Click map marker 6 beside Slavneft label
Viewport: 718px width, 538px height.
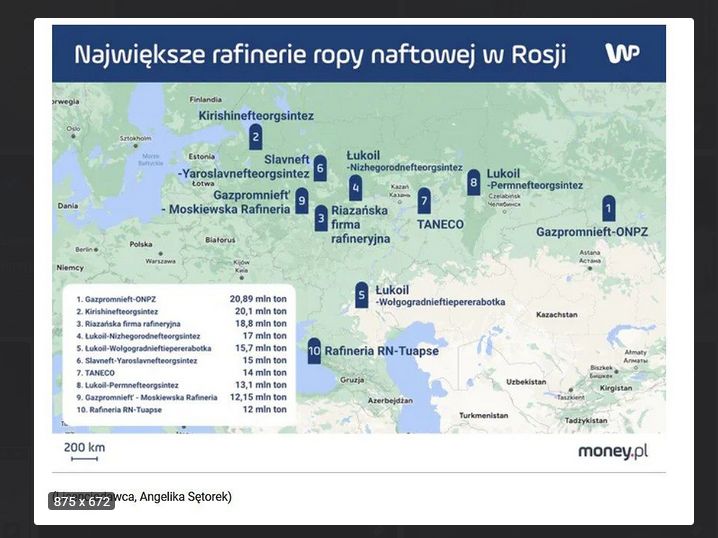click(320, 168)
